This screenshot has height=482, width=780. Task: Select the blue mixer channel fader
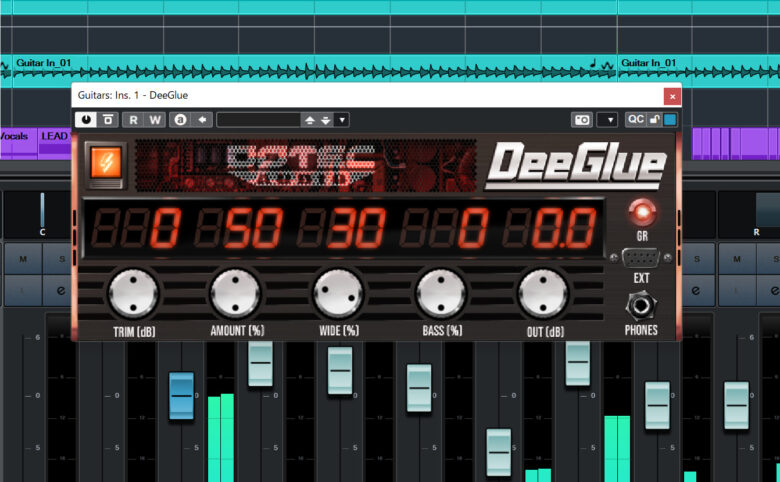(181, 394)
